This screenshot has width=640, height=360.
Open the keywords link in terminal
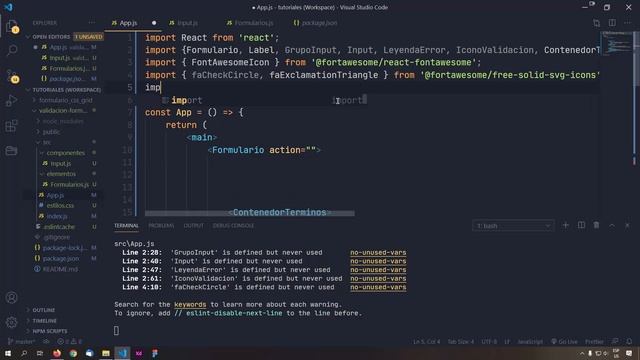point(190,304)
